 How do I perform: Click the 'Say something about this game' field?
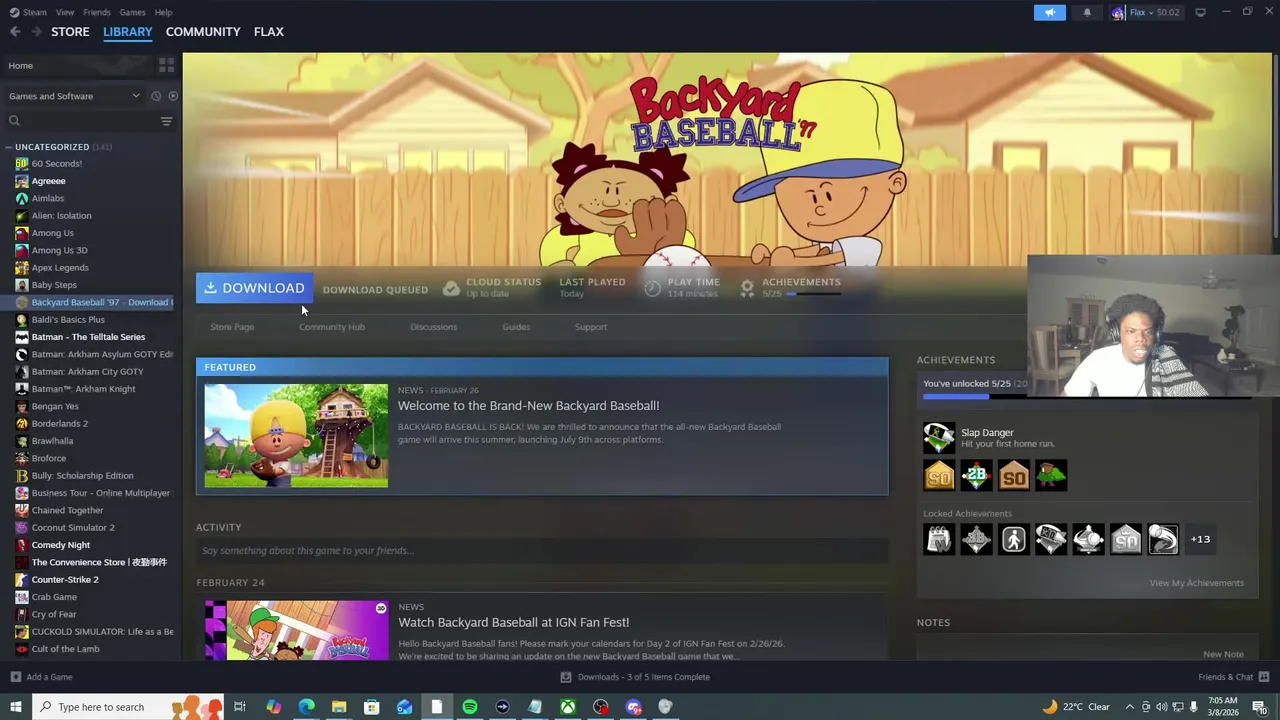[x=542, y=550]
